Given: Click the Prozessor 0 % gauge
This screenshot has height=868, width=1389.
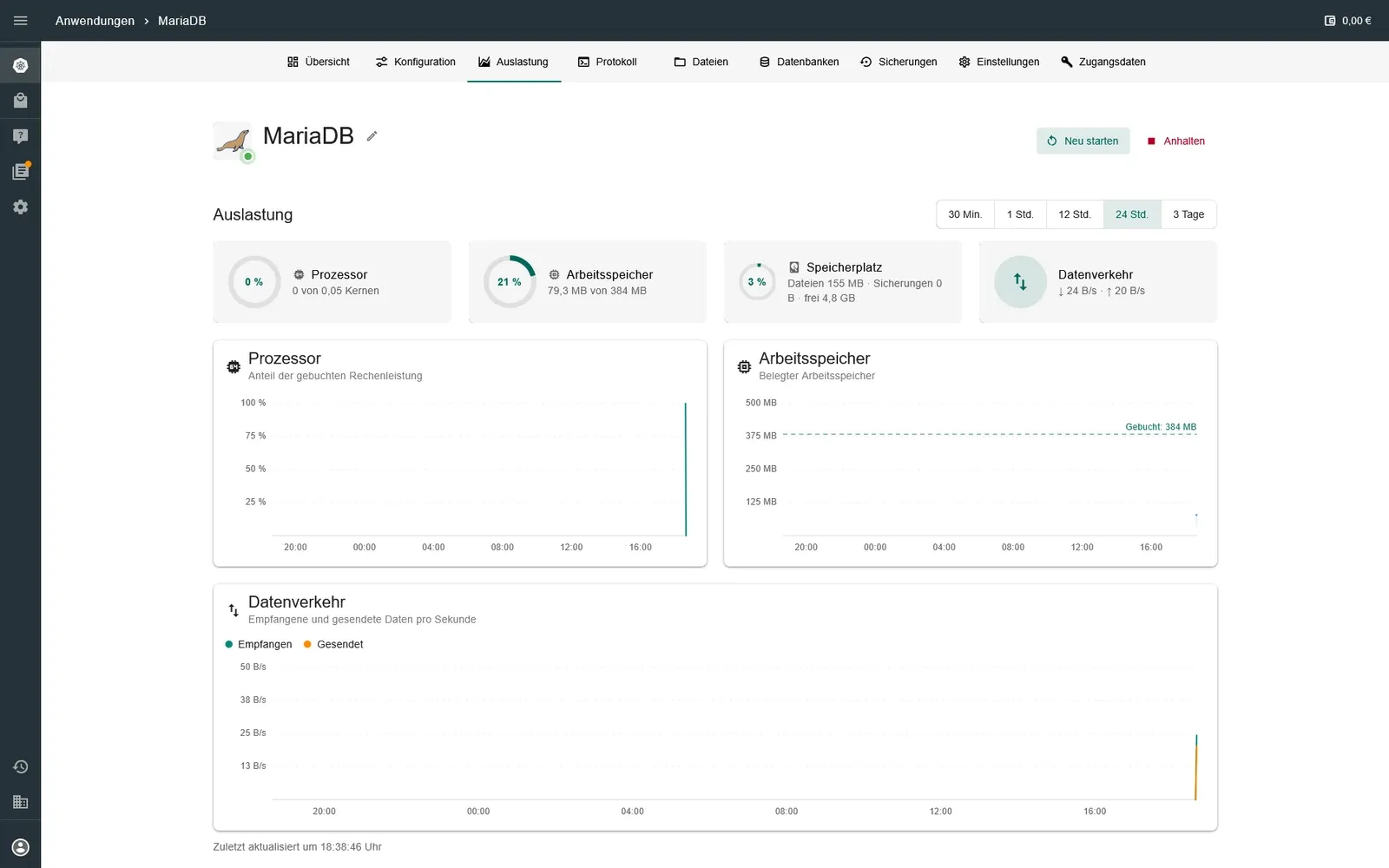Looking at the screenshot, I should 254,282.
